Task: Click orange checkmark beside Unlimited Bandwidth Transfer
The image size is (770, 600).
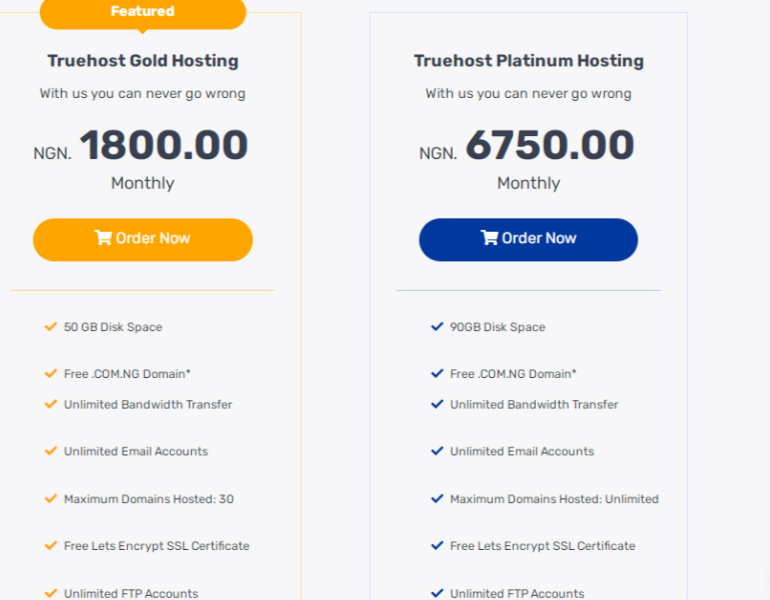Action: click(x=51, y=404)
